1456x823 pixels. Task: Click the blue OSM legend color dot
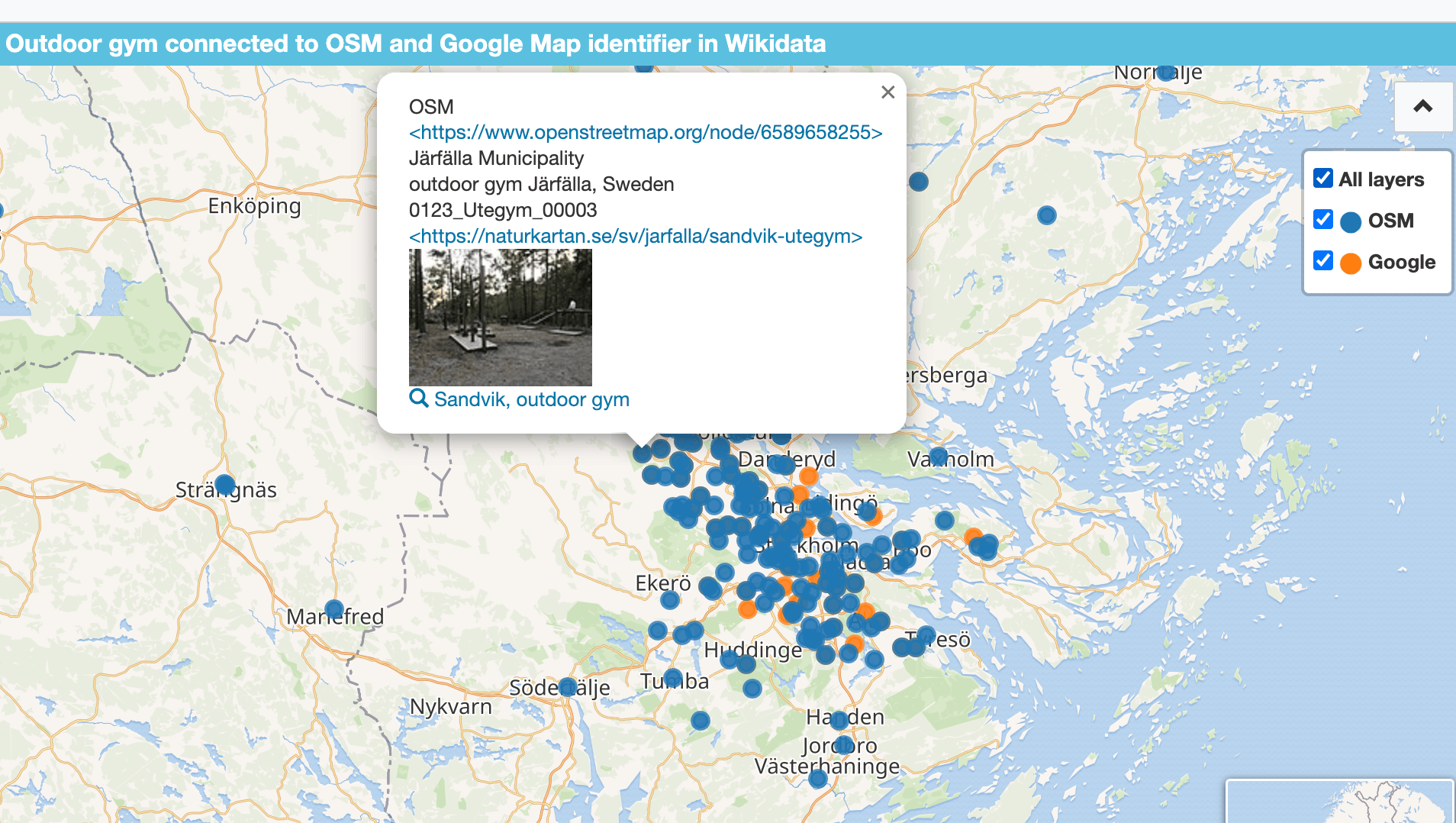pos(1351,222)
